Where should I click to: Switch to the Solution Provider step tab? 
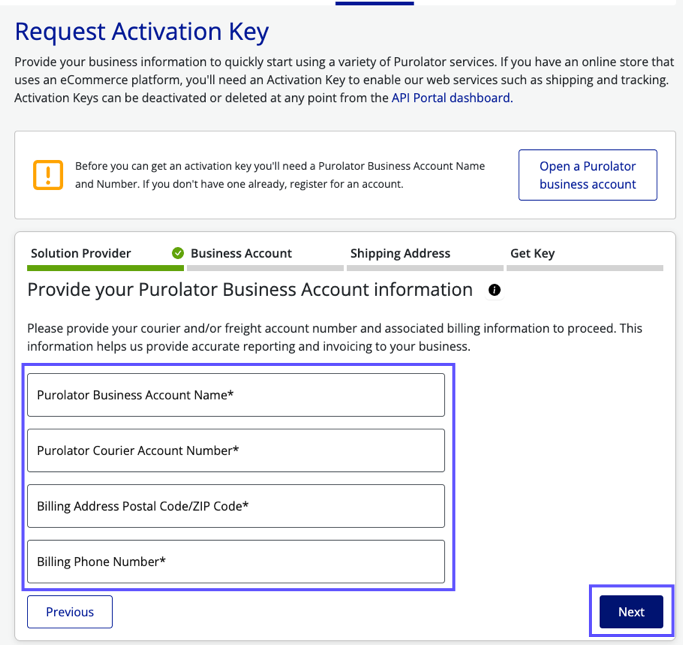pyautogui.click(x=81, y=253)
